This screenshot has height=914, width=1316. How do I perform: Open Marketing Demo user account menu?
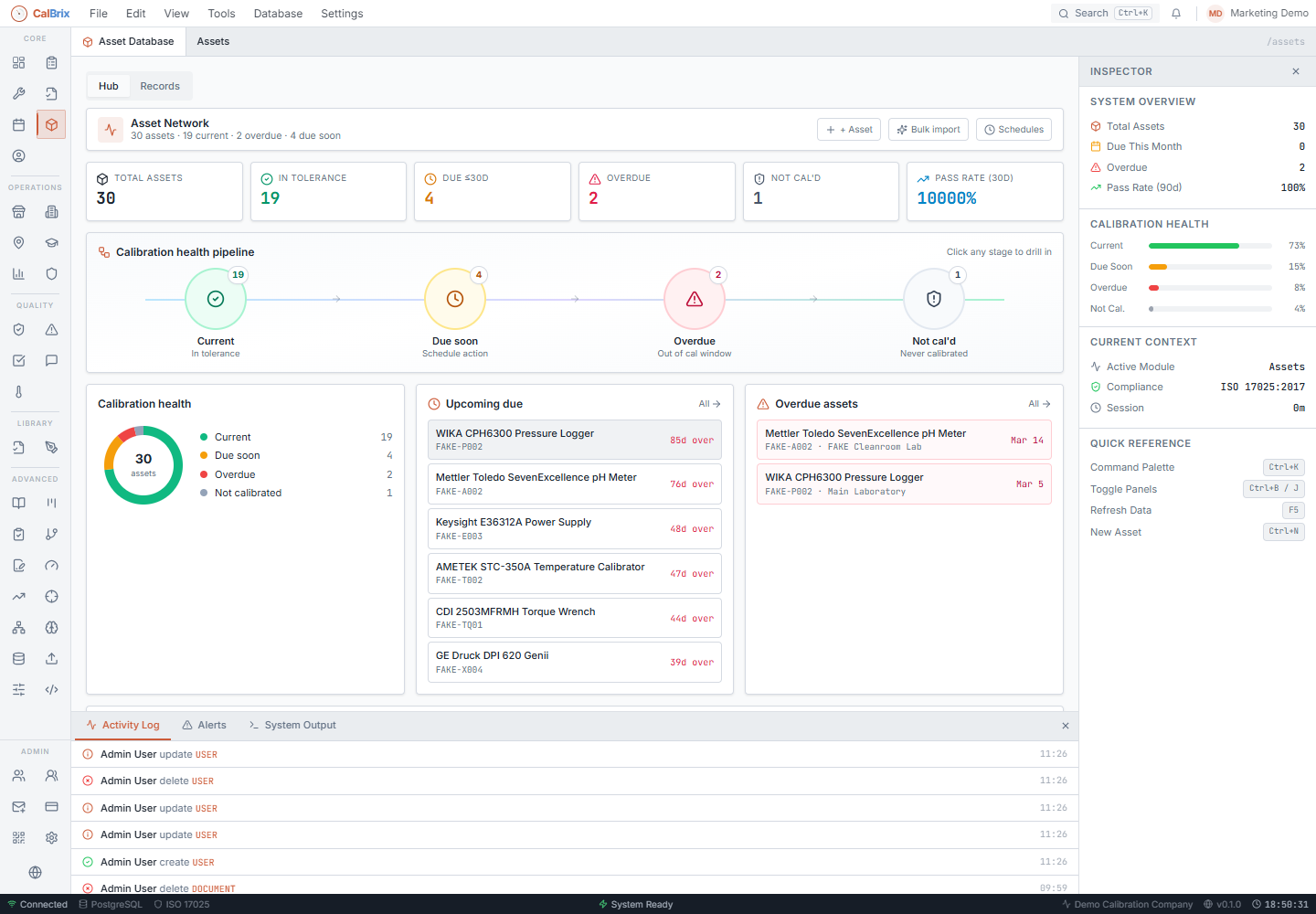tap(1258, 14)
